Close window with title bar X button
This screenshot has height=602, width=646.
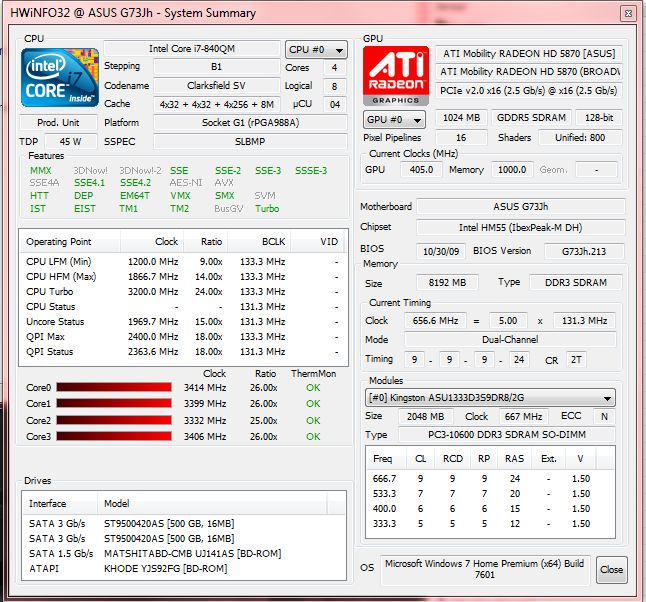pos(628,14)
